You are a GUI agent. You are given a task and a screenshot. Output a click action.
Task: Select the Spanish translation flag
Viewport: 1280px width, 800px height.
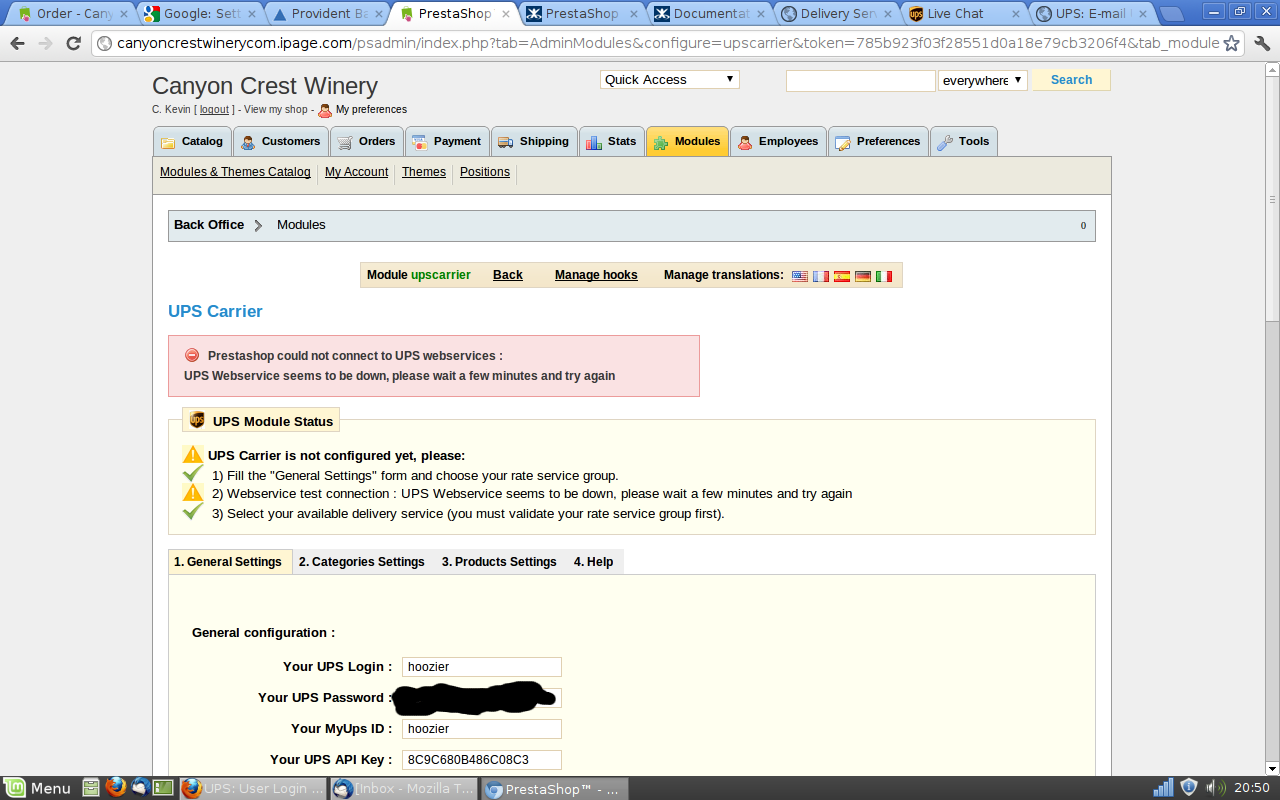click(x=842, y=276)
